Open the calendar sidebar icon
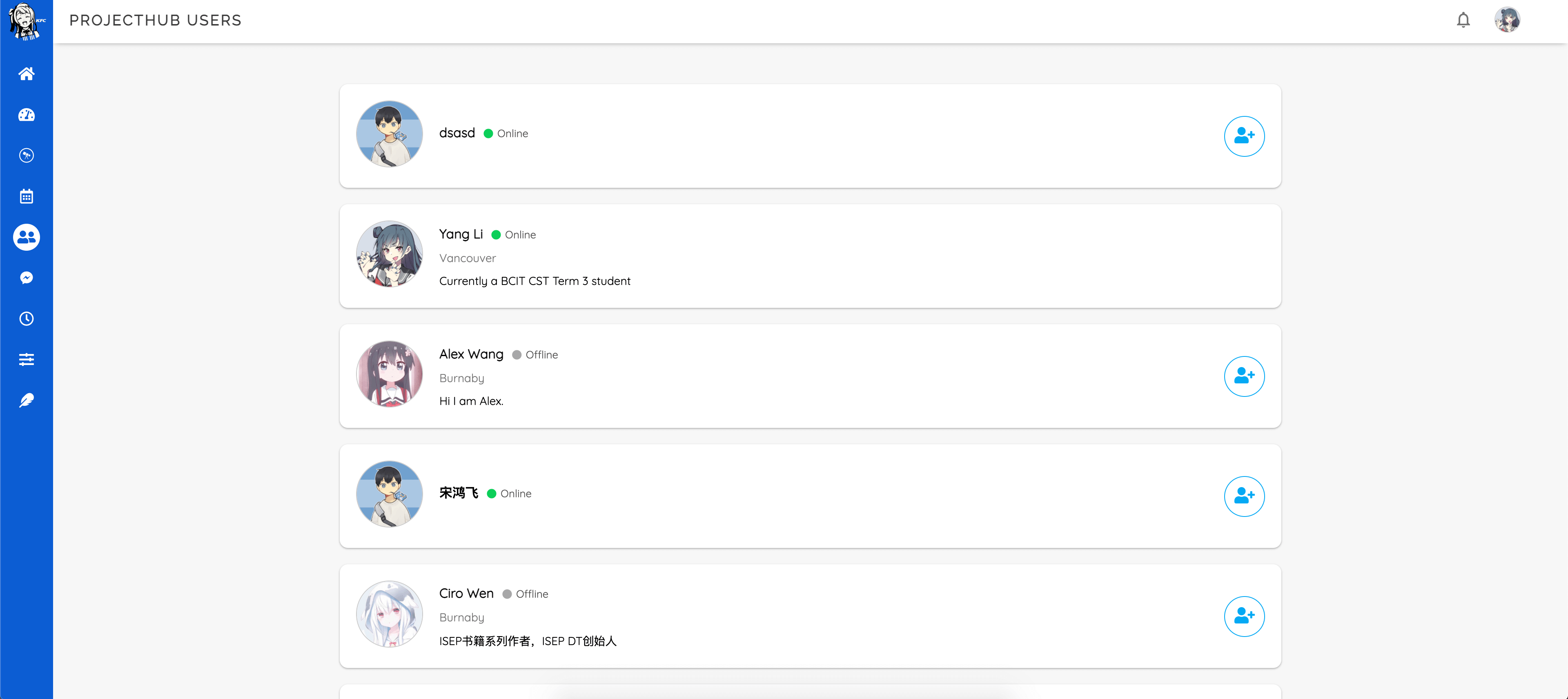Image resolution: width=1568 pixels, height=699 pixels. (x=26, y=196)
